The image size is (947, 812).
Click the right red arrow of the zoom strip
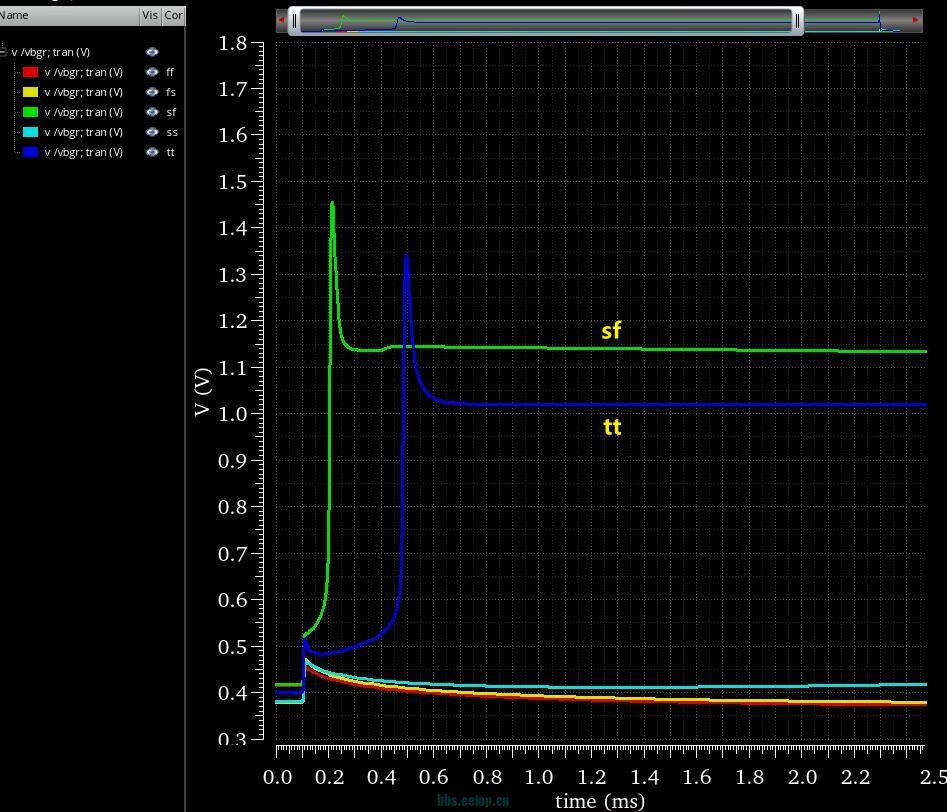(x=916, y=20)
